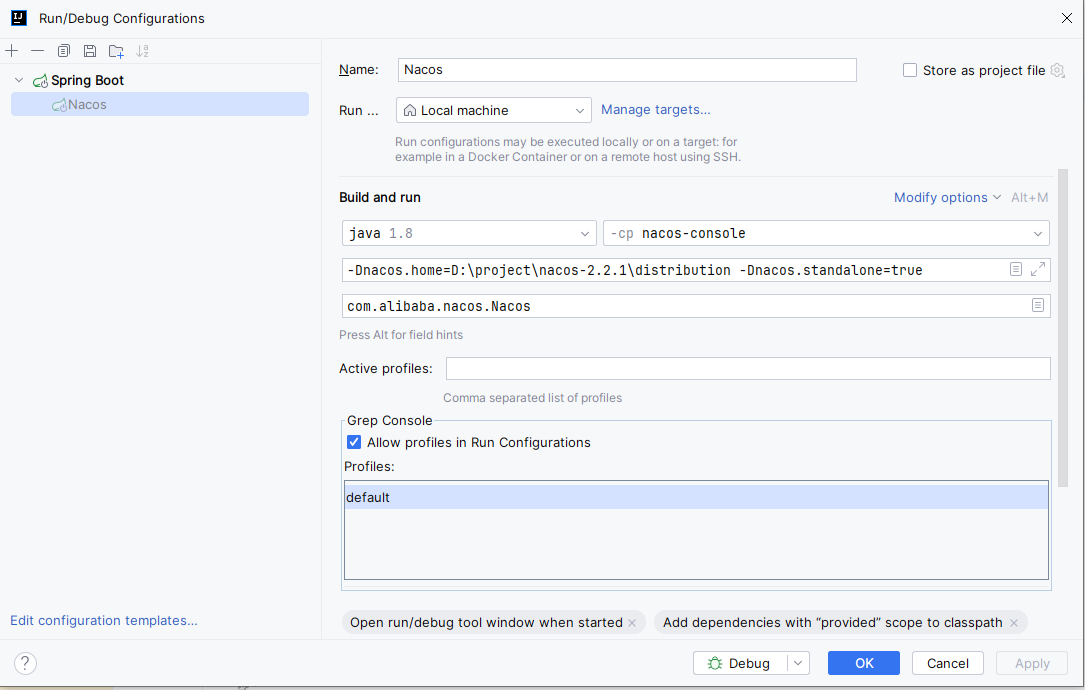Screen dimensions: 1085x690
Task: Click the Add New Configuration plus icon
Action: 12,51
